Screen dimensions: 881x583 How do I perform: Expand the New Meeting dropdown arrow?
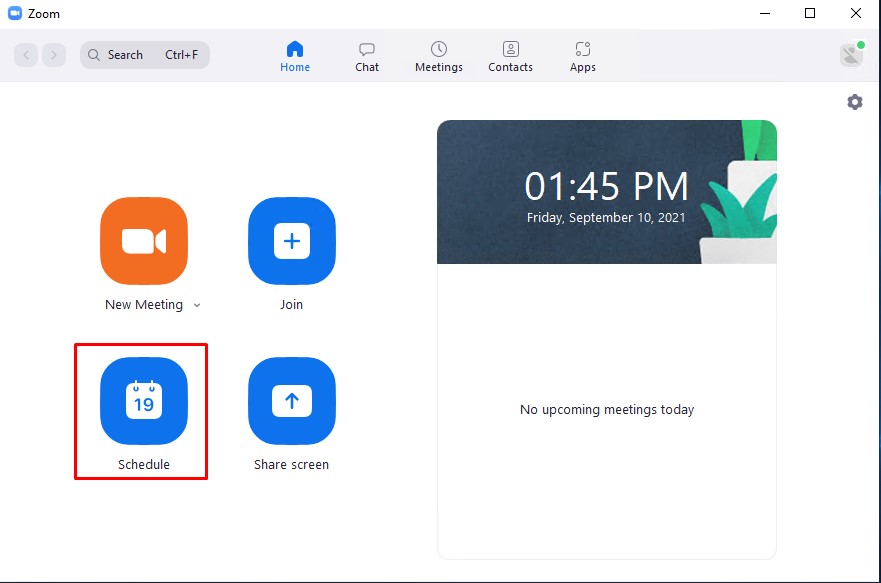point(196,305)
